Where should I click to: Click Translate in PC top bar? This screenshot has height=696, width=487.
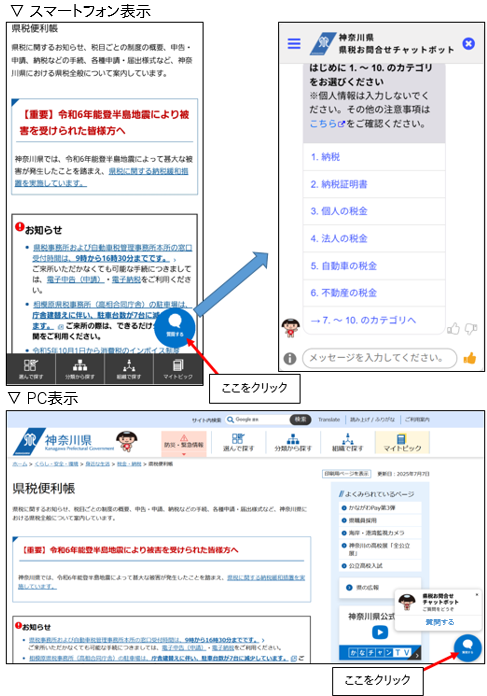coord(329,419)
